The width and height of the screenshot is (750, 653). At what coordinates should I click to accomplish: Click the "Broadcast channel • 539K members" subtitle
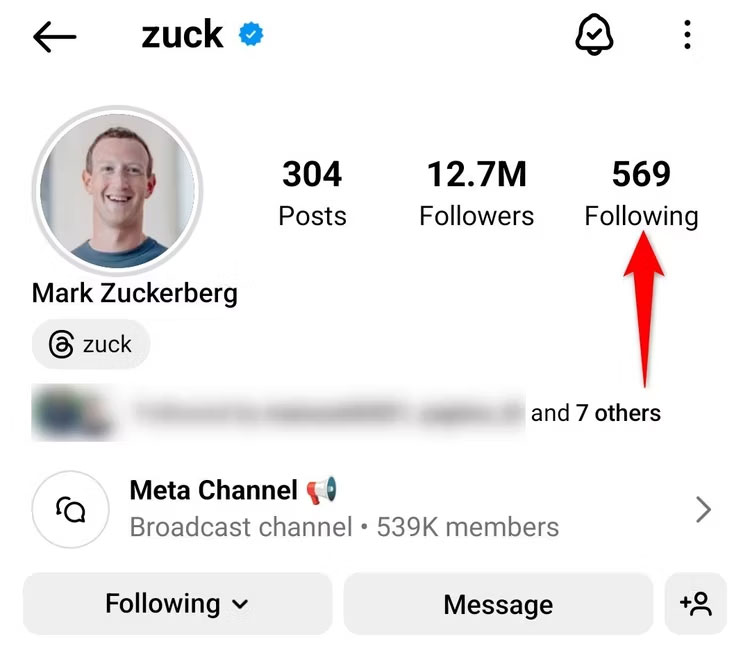[344, 527]
